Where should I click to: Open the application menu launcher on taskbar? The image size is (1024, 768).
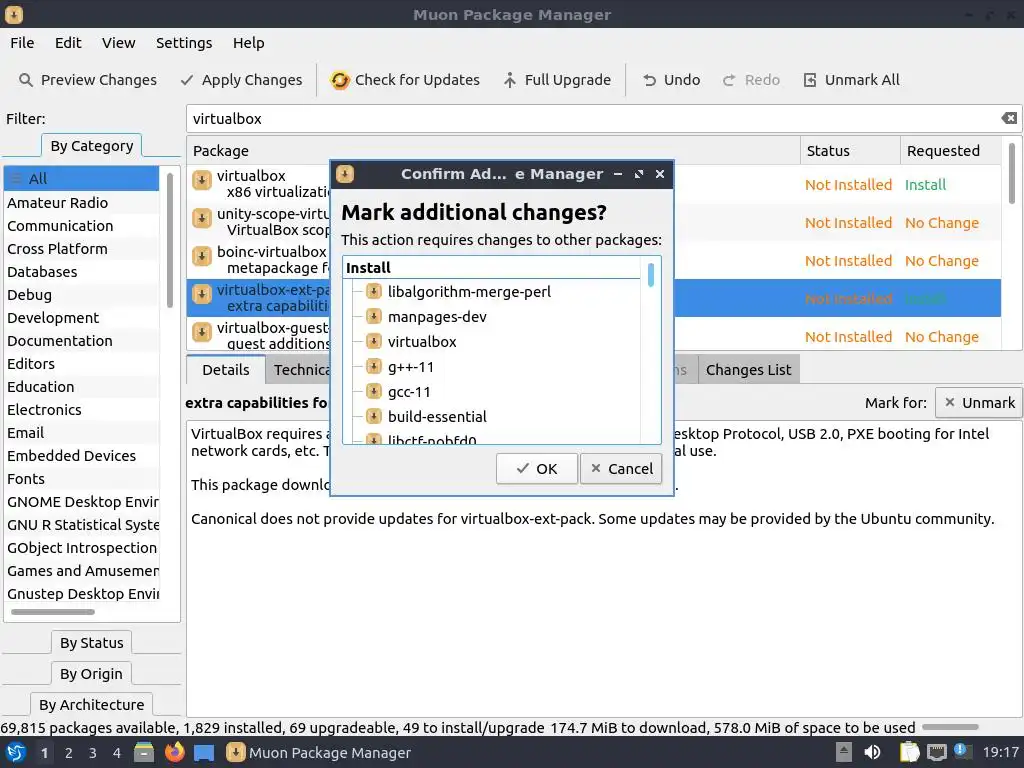[x=16, y=752]
